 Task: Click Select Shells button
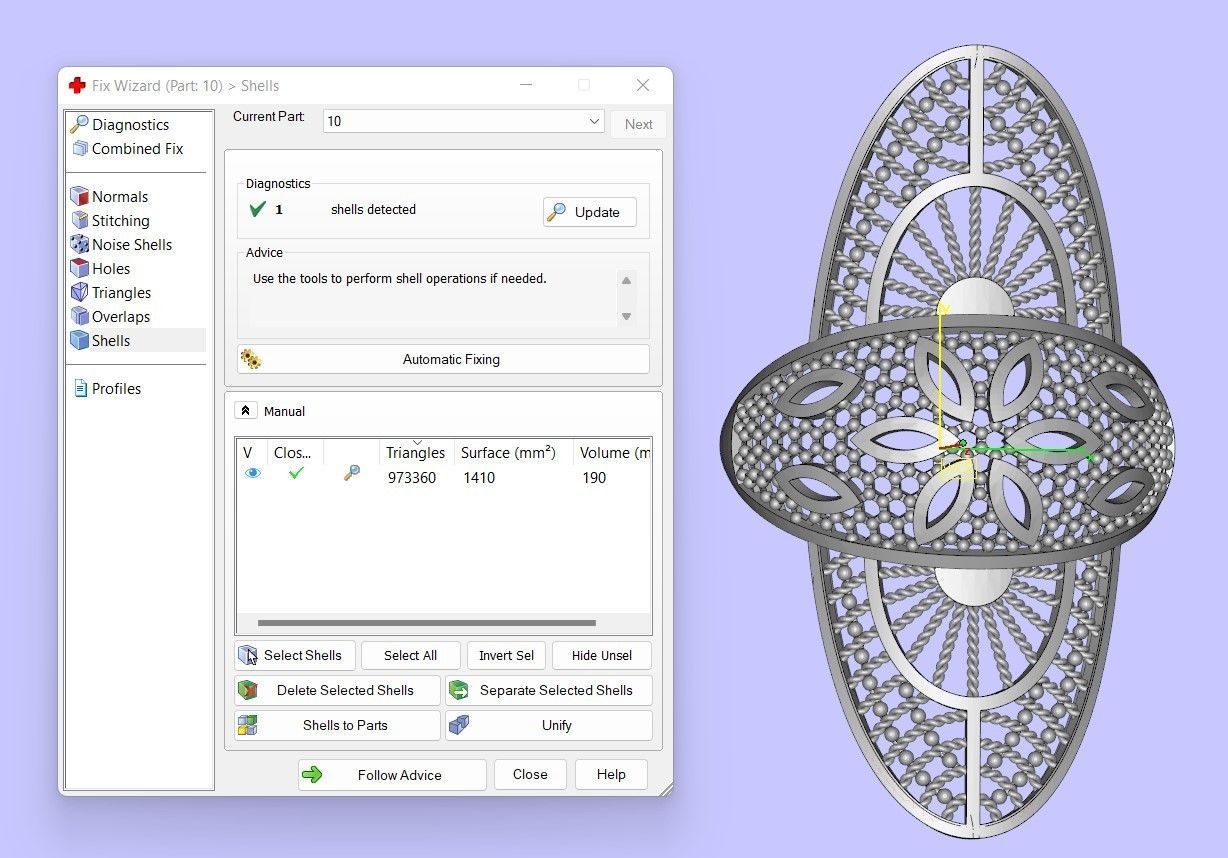click(295, 656)
